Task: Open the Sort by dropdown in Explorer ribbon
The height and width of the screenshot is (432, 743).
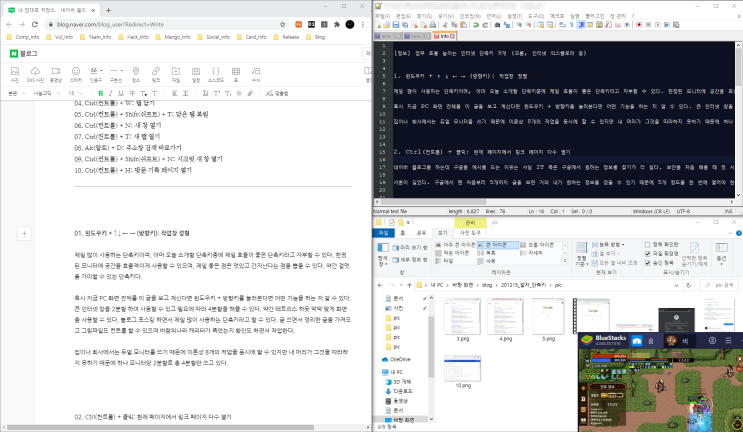Action: [581, 252]
